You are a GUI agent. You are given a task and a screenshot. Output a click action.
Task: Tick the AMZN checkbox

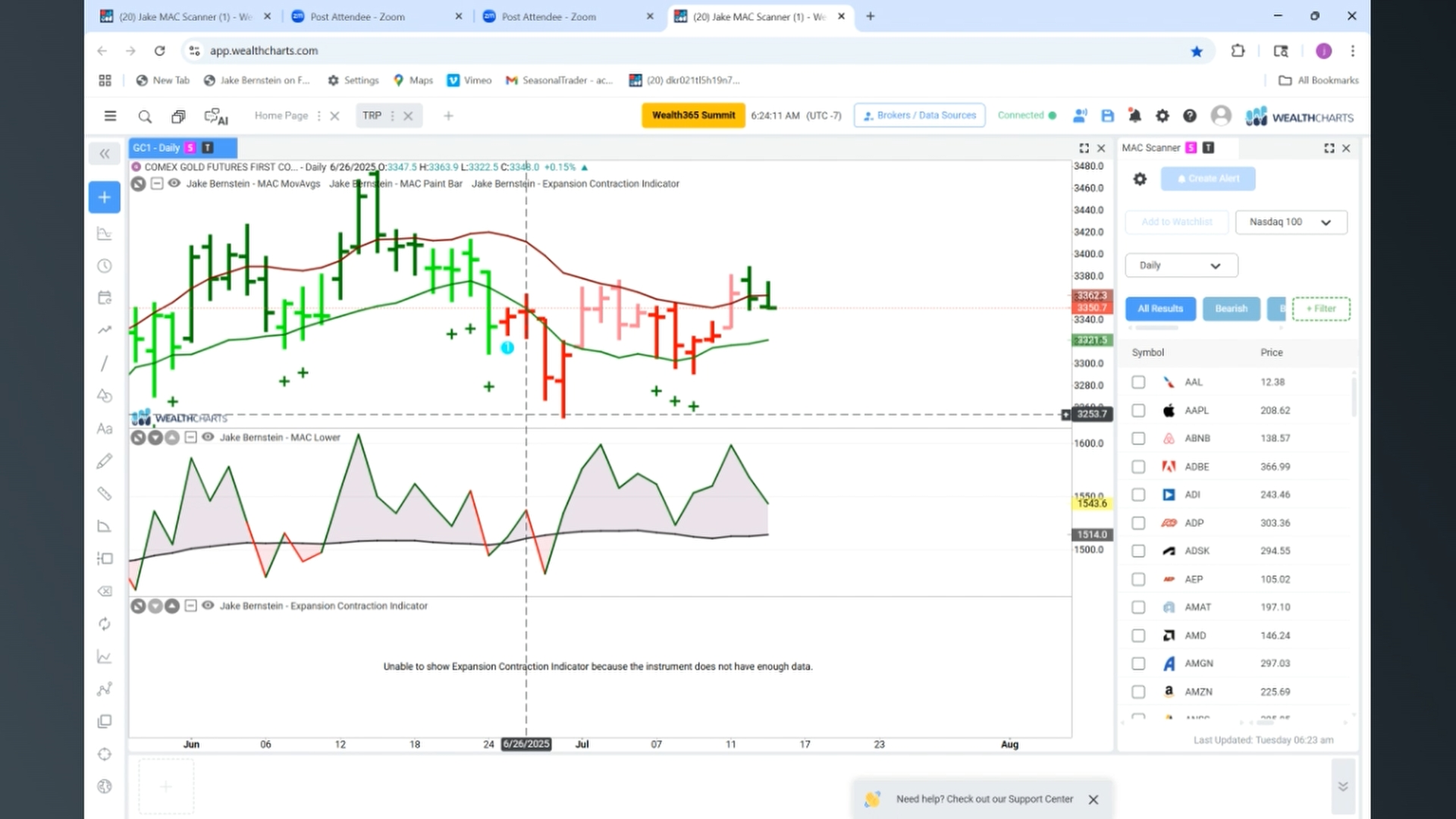pyautogui.click(x=1138, y=692)
